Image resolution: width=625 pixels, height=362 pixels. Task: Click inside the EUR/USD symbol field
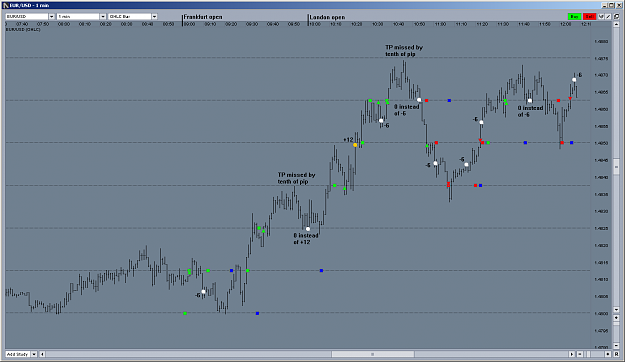(27, 16)
